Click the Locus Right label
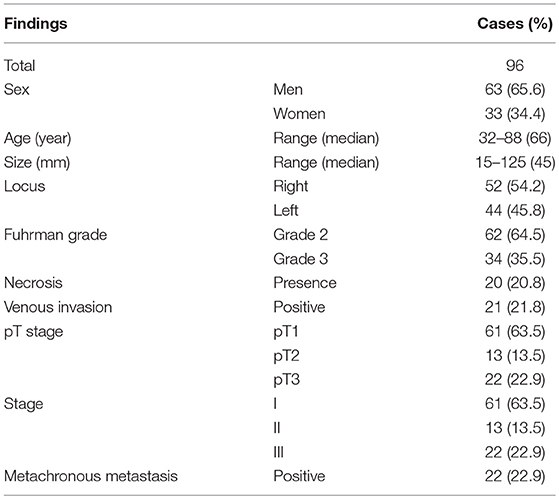The width and height of the screenshot is (559, 499). [291, 186]
